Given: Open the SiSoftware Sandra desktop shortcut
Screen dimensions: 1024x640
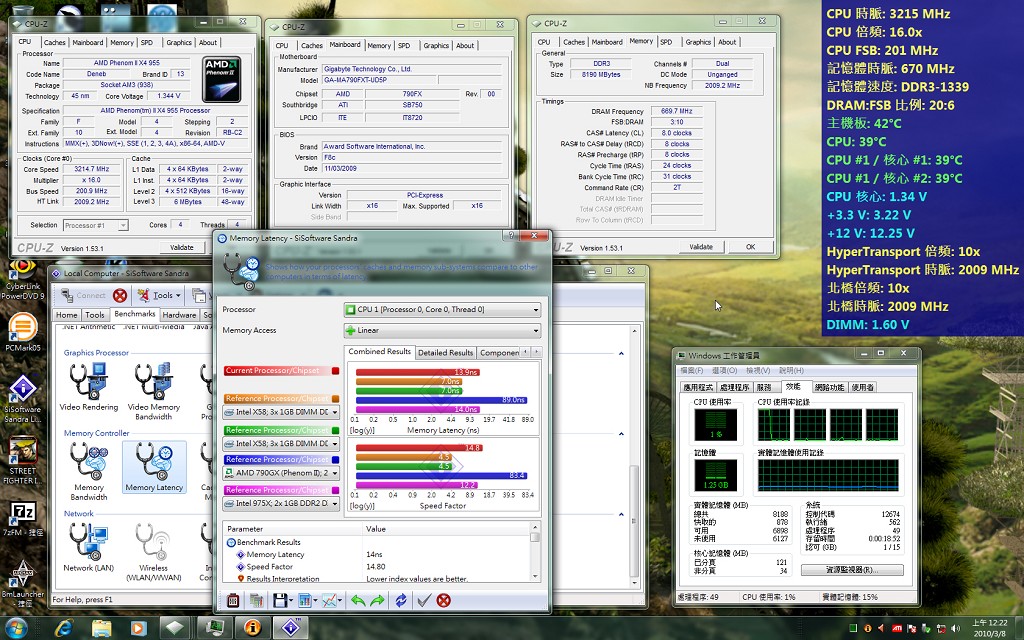Looking at the screenshot, I should pos(22,398).
